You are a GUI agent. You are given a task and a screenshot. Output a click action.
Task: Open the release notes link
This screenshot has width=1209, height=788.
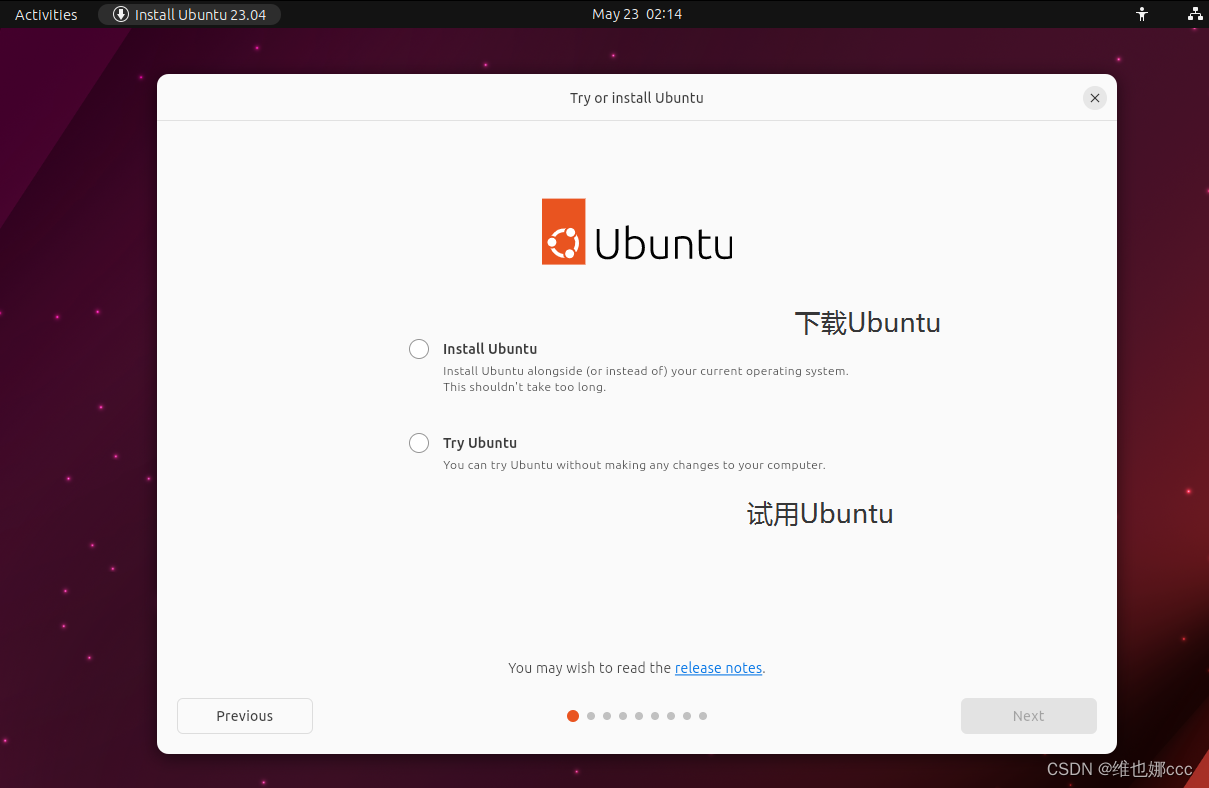click(x=718, y=668)
